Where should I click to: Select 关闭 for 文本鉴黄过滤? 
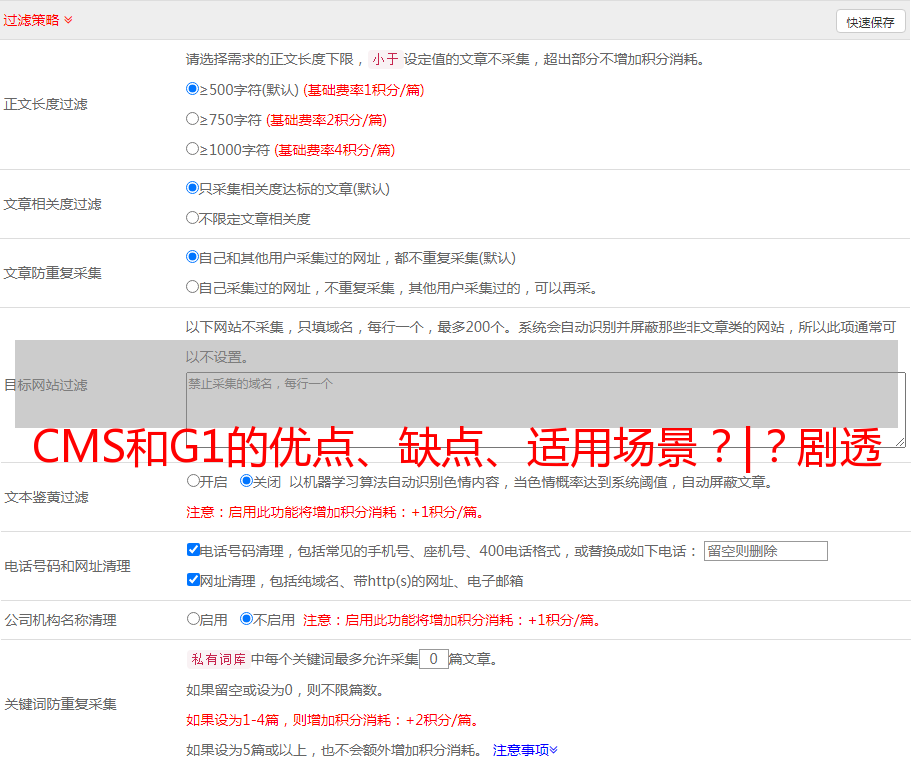click(246, 481)
